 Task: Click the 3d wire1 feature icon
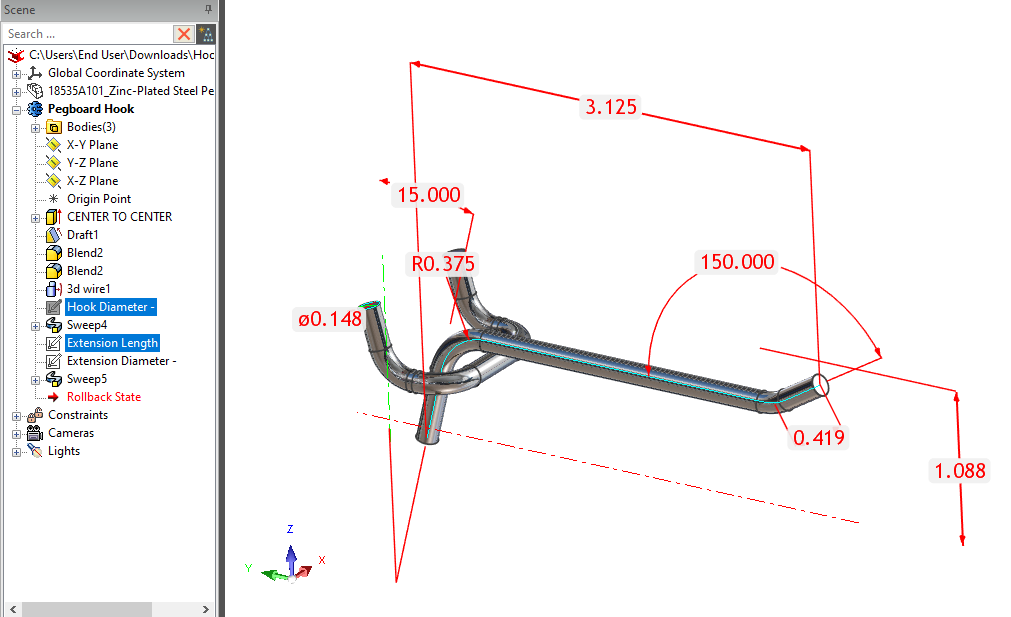pos(54,289)
